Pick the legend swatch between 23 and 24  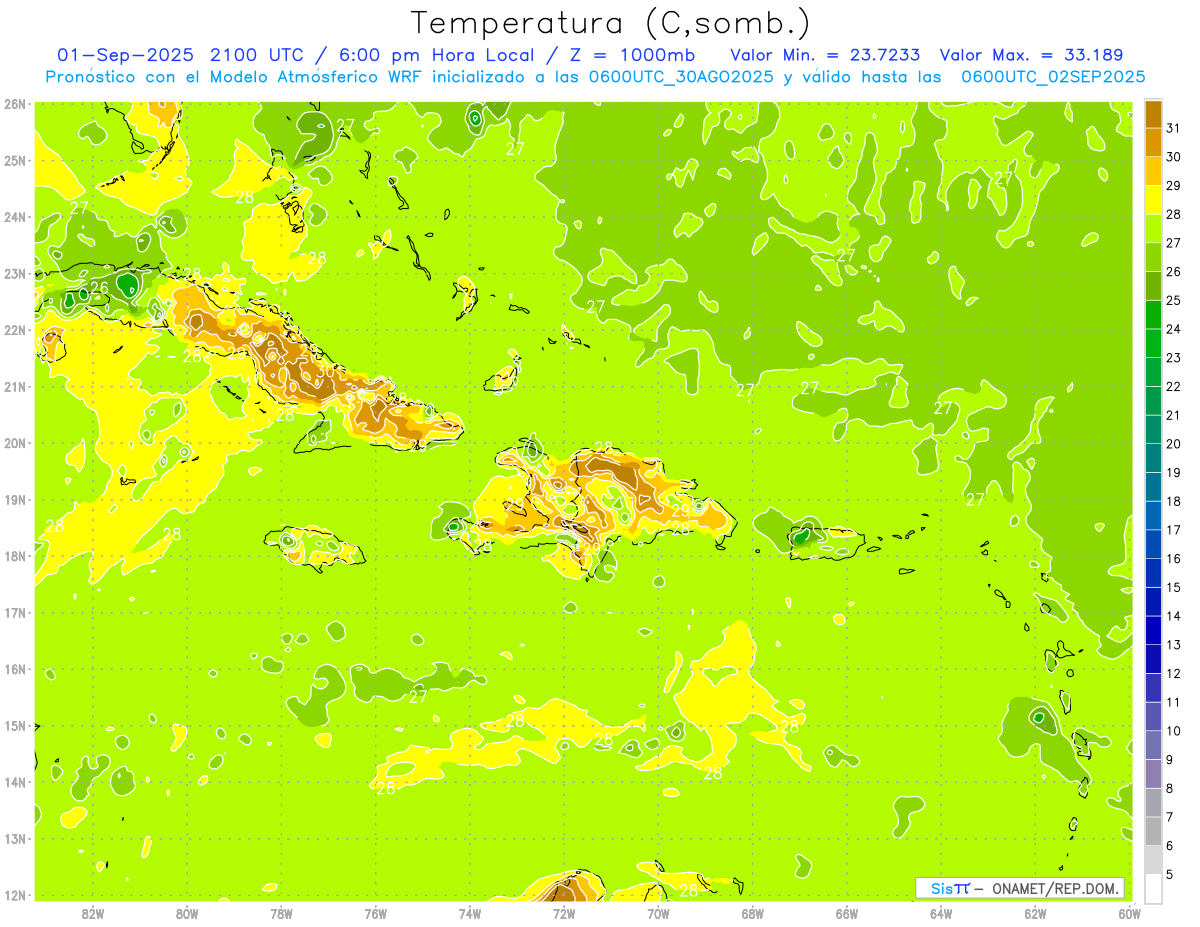[1153, 344]
